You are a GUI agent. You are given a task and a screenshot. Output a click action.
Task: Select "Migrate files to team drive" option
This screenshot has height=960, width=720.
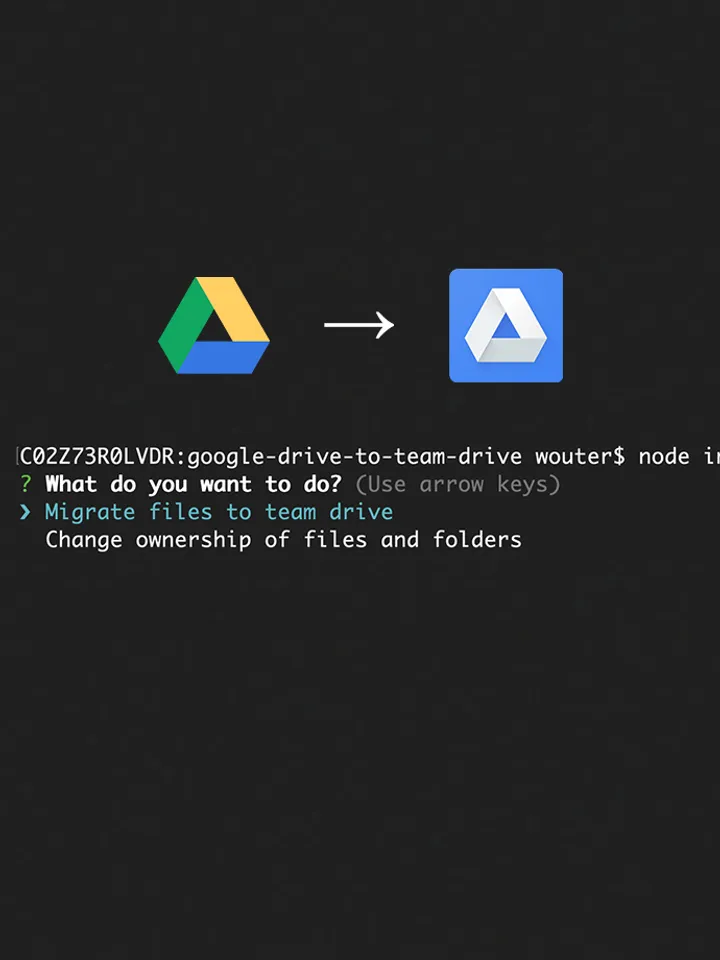point(219,512)
